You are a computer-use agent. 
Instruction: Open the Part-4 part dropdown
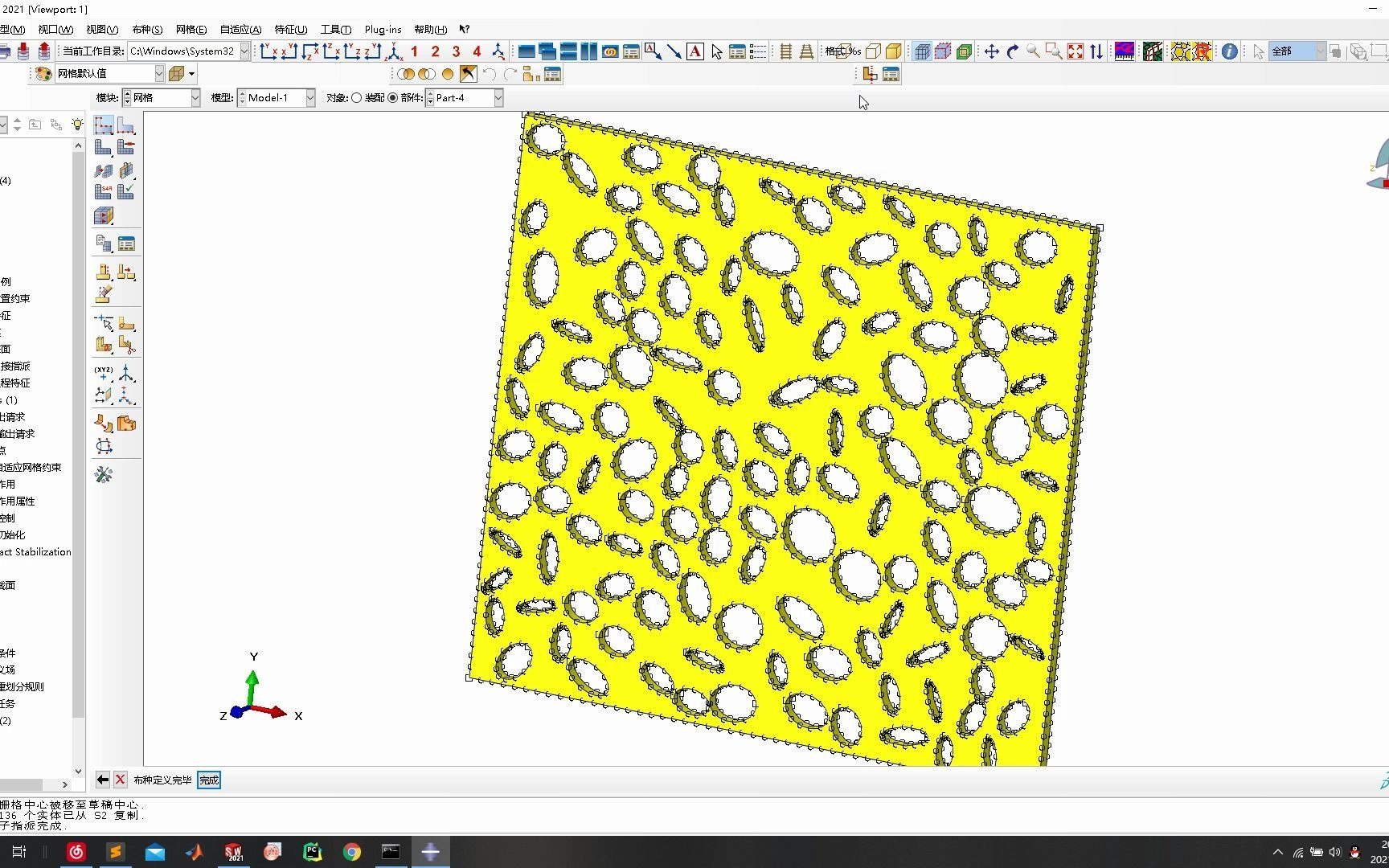click(x=500, y=97)
